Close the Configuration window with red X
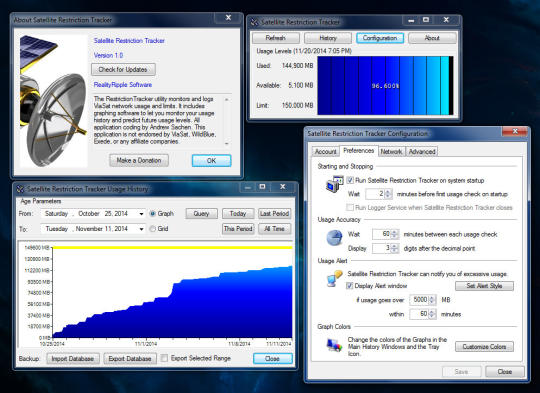The height and width of the screenshot is (393, 540). 515,131
